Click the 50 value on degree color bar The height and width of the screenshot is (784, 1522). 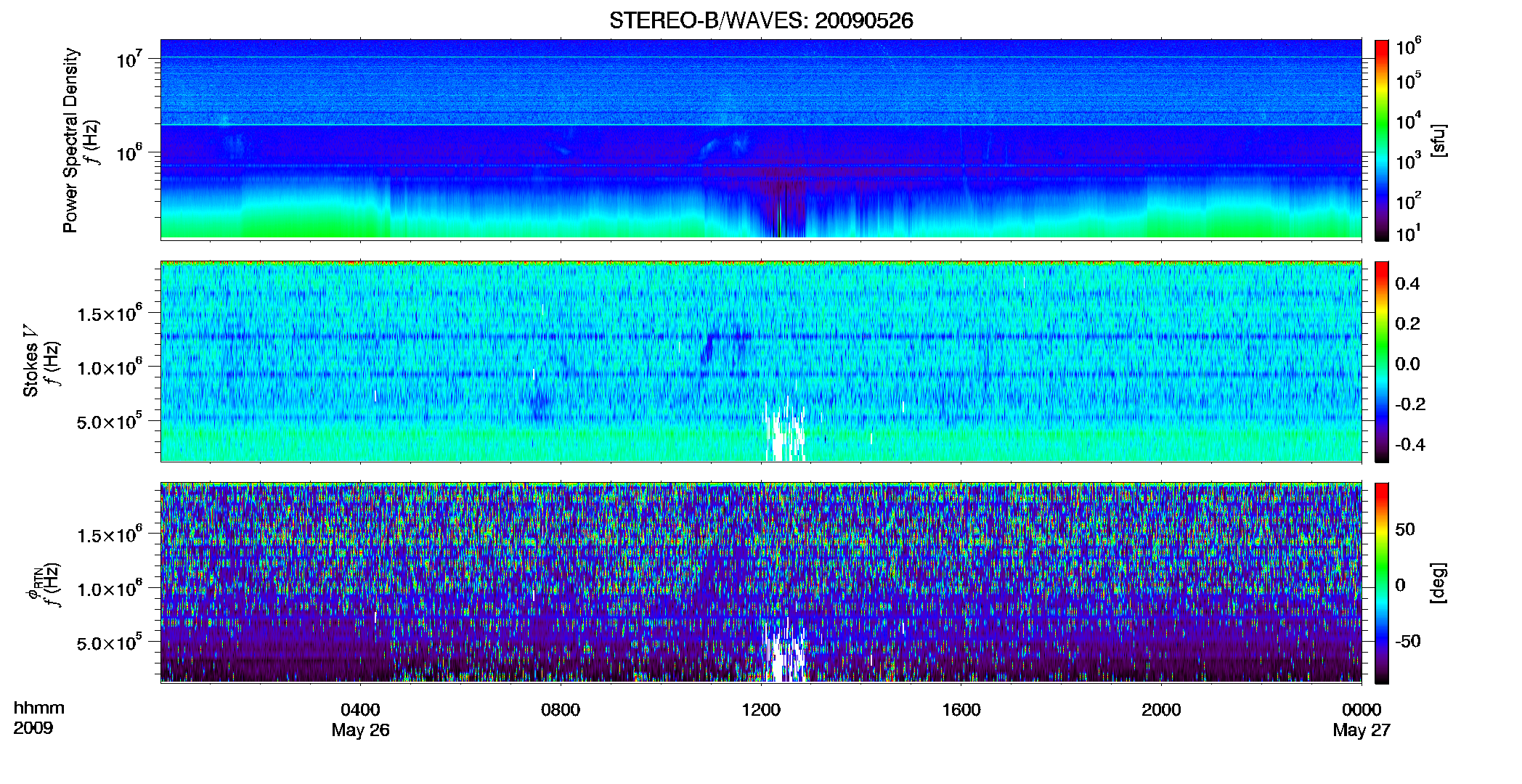(x=1405, y=529)
